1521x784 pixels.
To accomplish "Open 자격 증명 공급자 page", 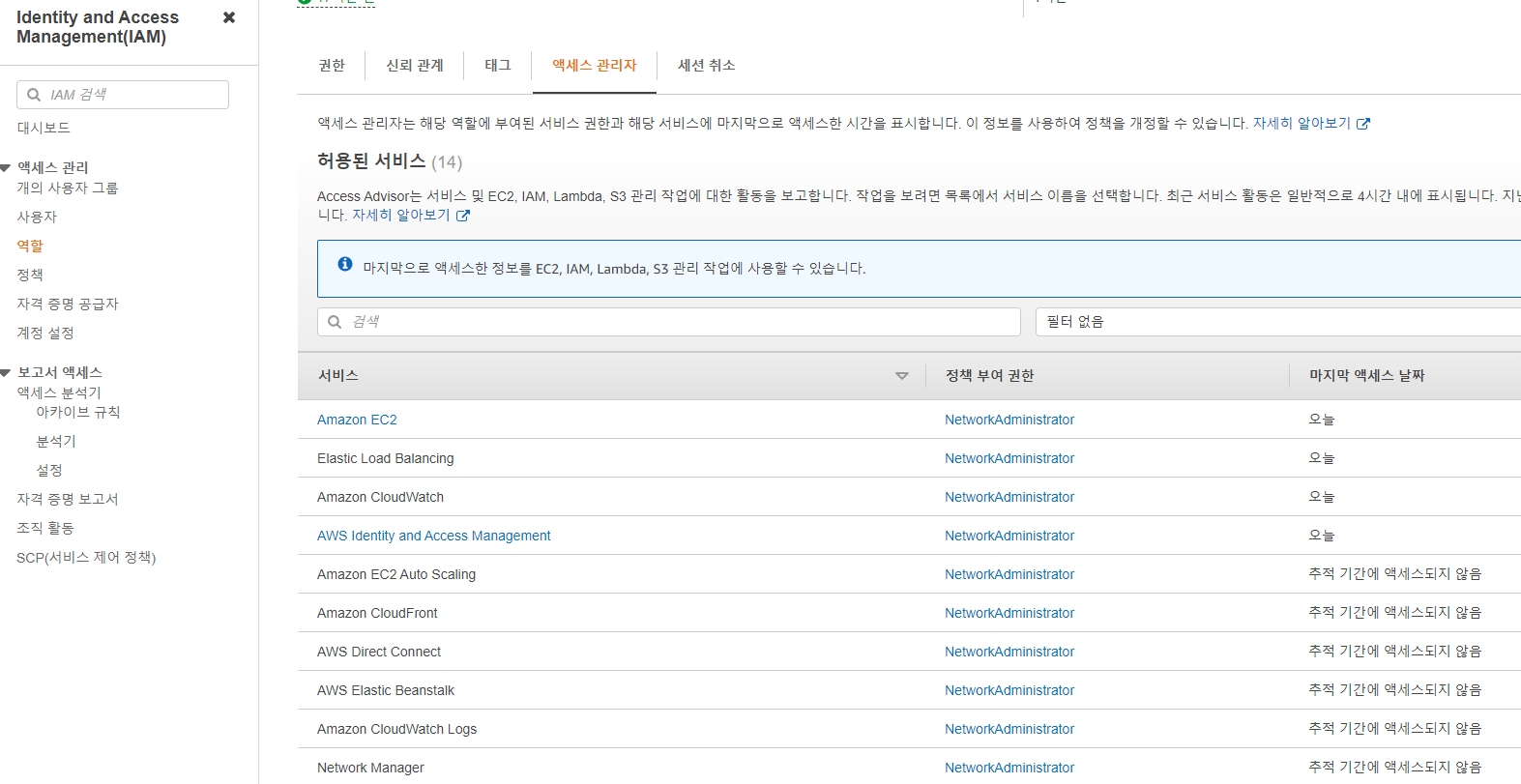I will pos(68,304).
